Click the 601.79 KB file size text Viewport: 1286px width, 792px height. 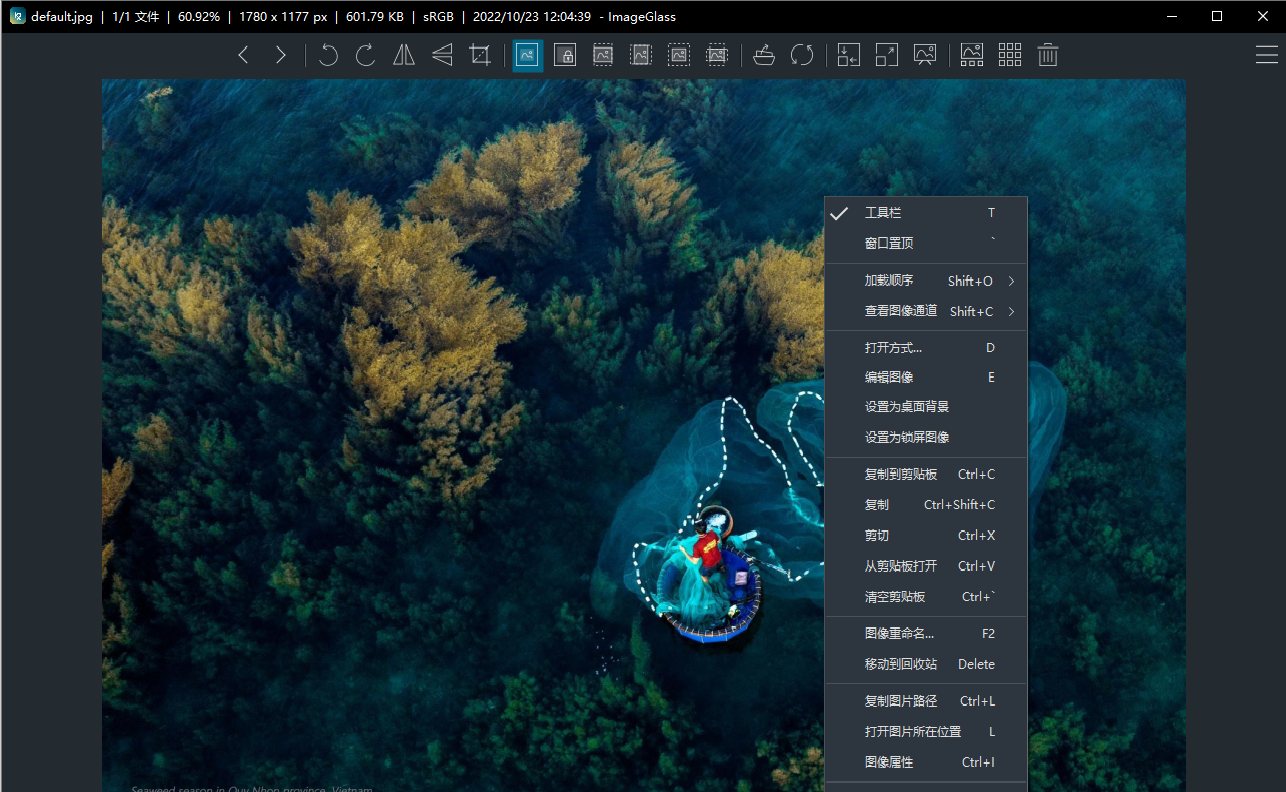pos(374,17)
